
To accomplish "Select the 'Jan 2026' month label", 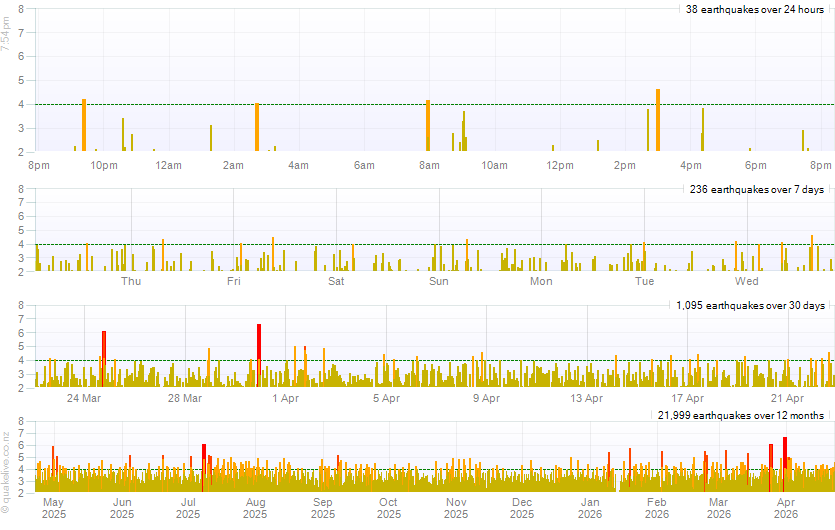I will [x=590, y=508].
